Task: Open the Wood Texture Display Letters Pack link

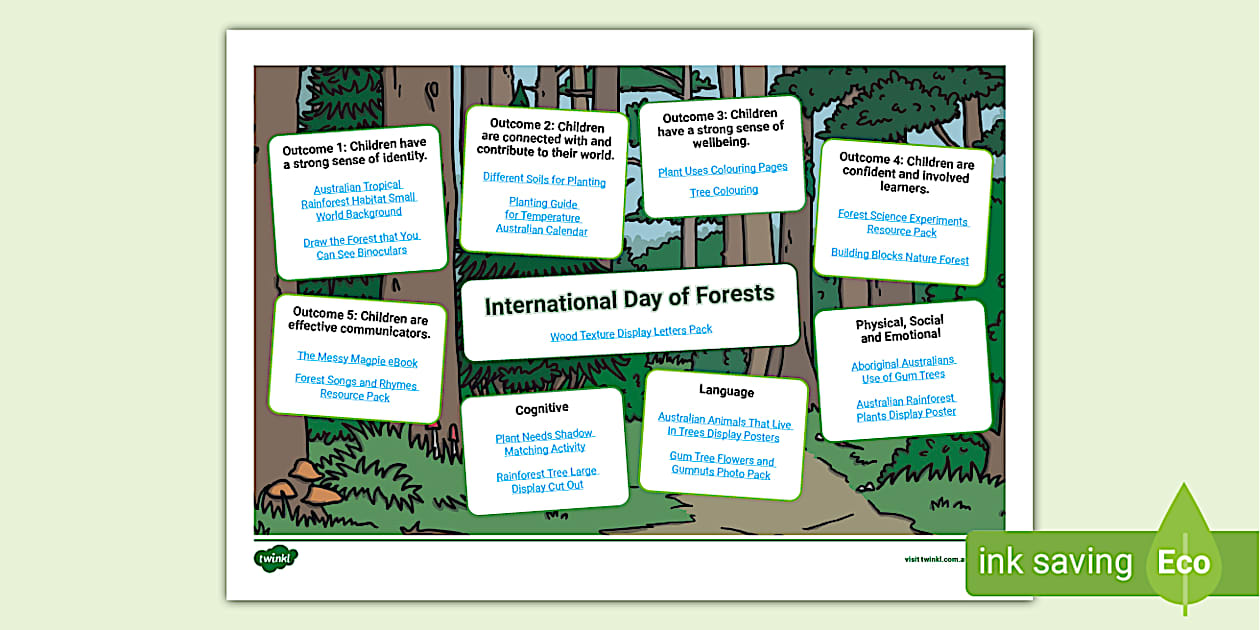Action: [x=632, y=329]
